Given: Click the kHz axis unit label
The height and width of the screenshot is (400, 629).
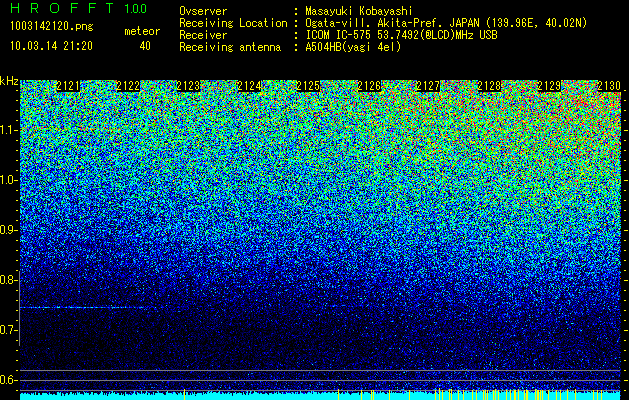Looking at the screenshot, I should pyautogui.click(x=9, y=81).
